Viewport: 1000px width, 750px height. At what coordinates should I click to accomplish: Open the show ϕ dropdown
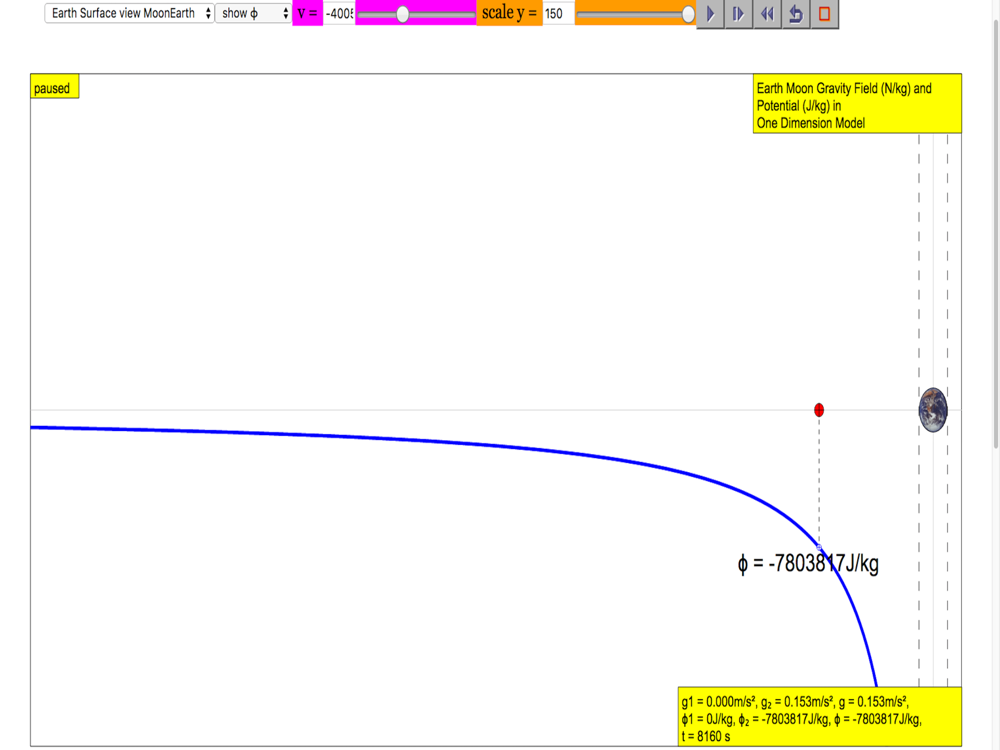tap(254, 13)
